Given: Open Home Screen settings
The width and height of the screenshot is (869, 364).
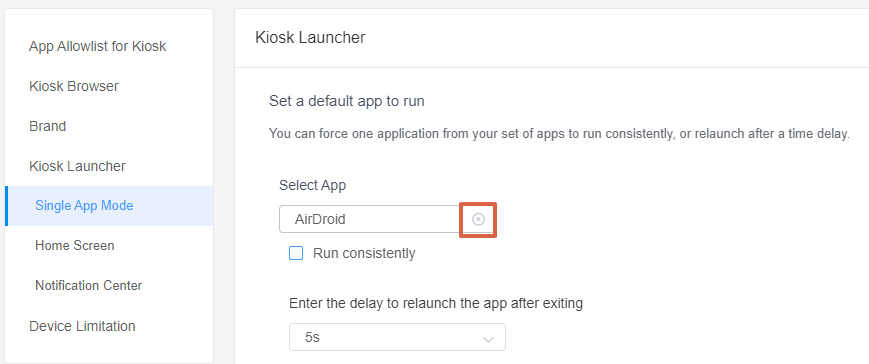Looking at the screenshot, I should pos(75,245).
